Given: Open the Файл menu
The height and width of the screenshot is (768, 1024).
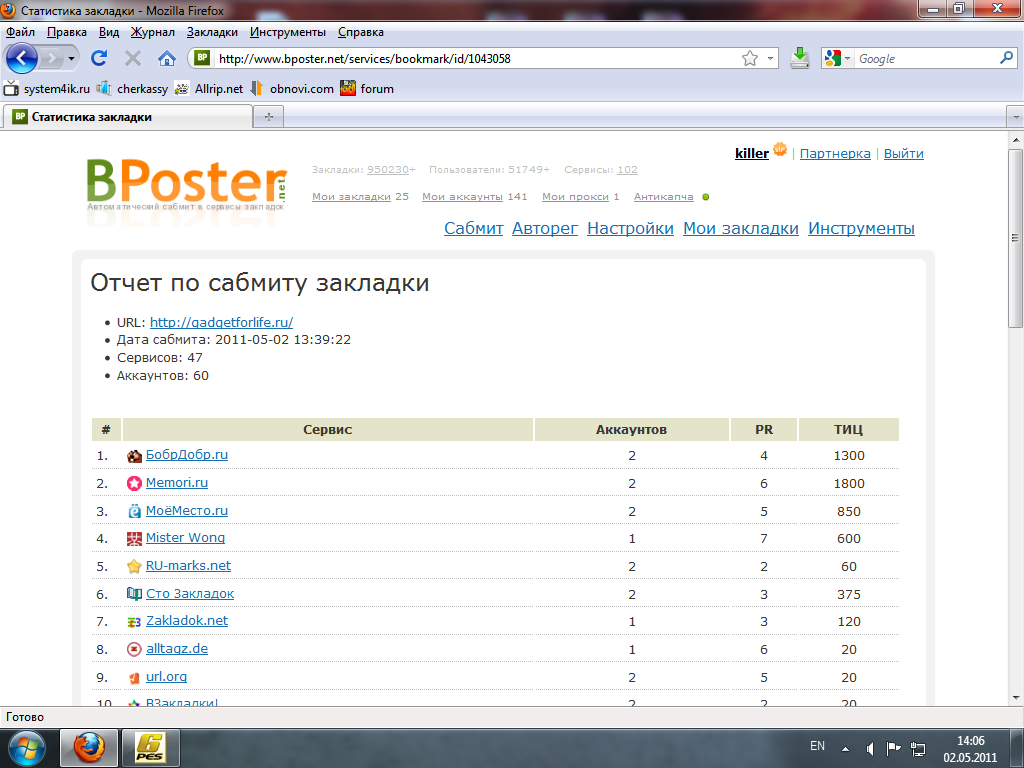Looking at the screenshot, I should coord(20,32).
